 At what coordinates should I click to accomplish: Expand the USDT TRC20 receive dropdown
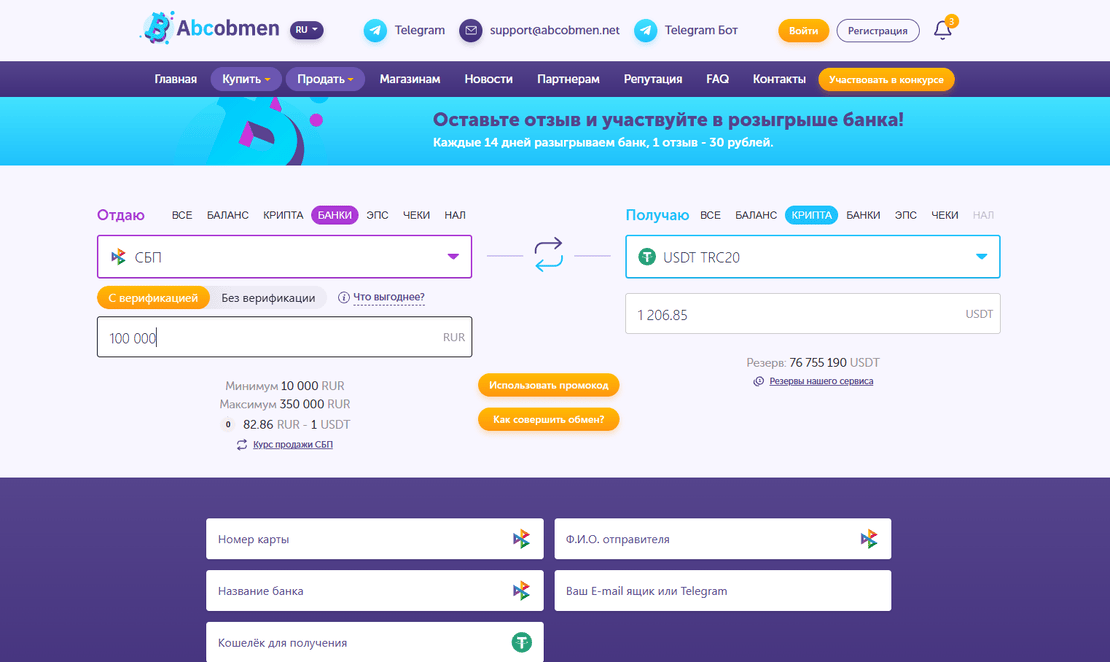click(981, 257)
